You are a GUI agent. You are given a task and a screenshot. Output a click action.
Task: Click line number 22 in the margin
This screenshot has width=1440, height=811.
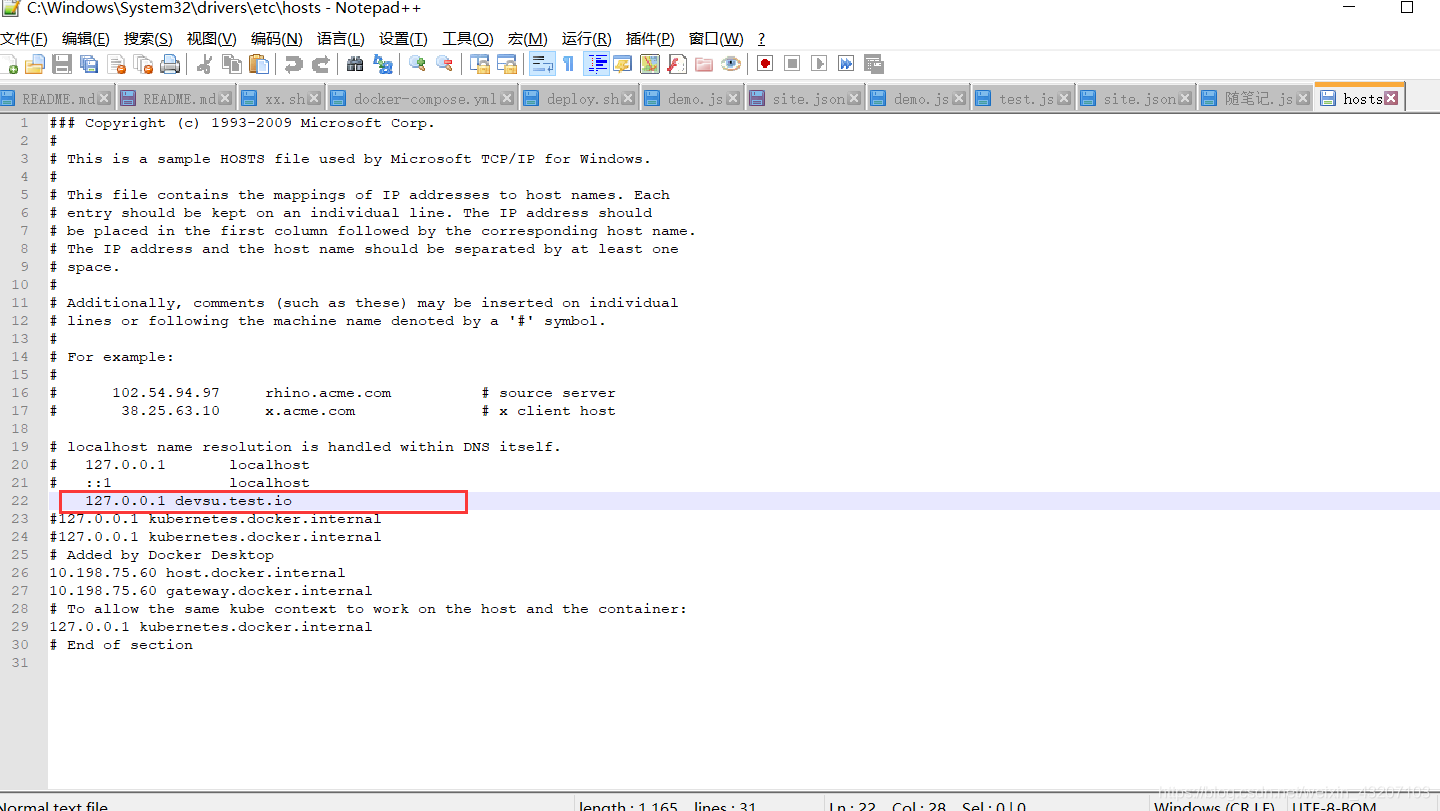coord(20,501)
